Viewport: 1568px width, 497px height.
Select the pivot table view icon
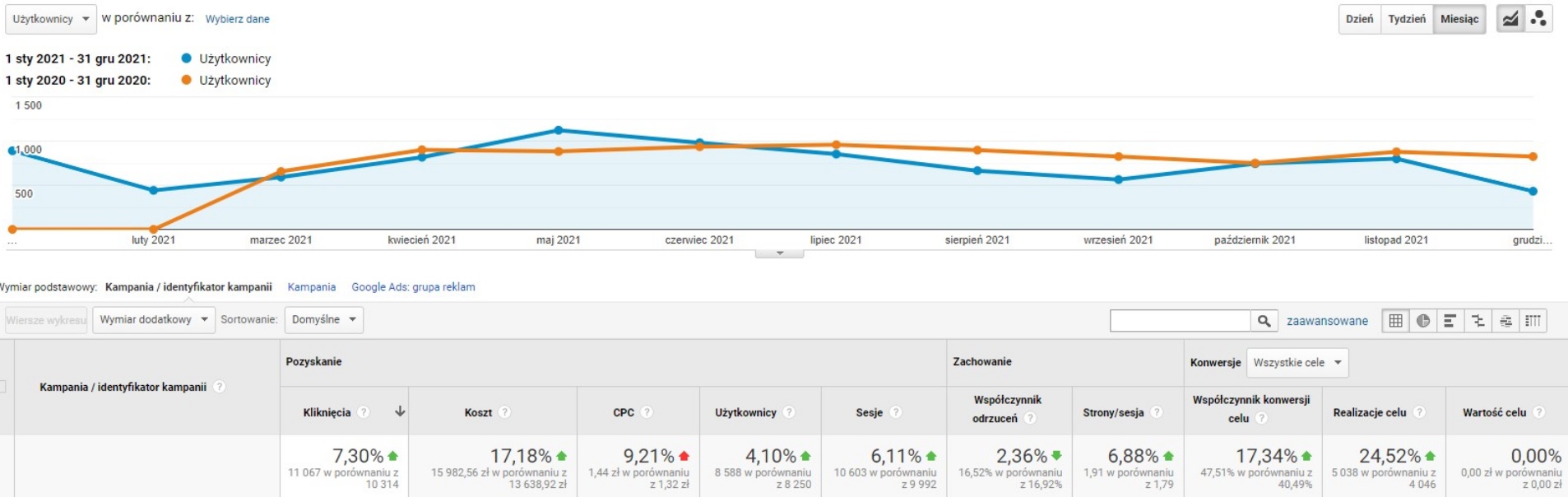(1533, 321)
